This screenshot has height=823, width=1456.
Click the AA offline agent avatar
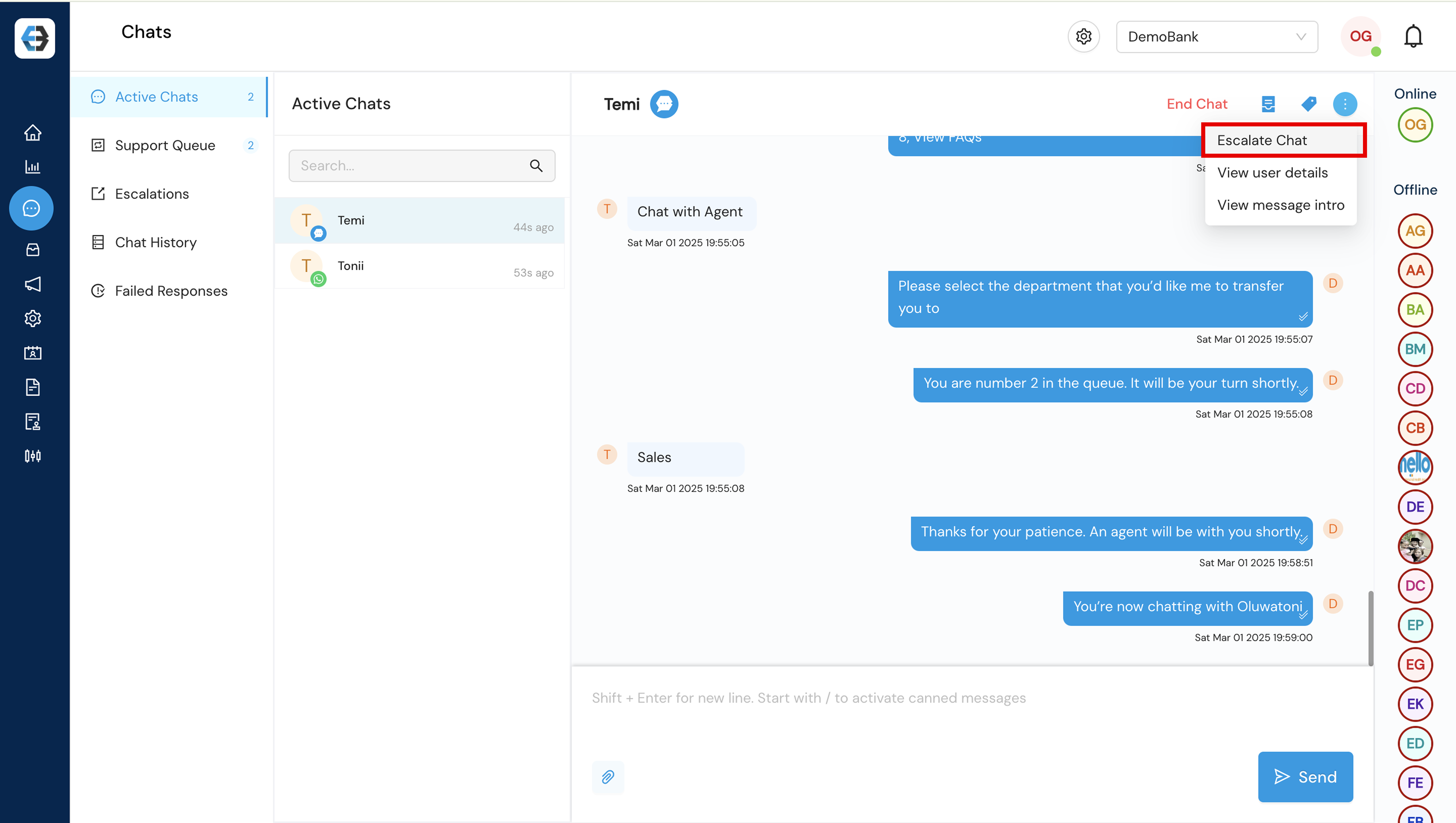(x=1415, y=271)
